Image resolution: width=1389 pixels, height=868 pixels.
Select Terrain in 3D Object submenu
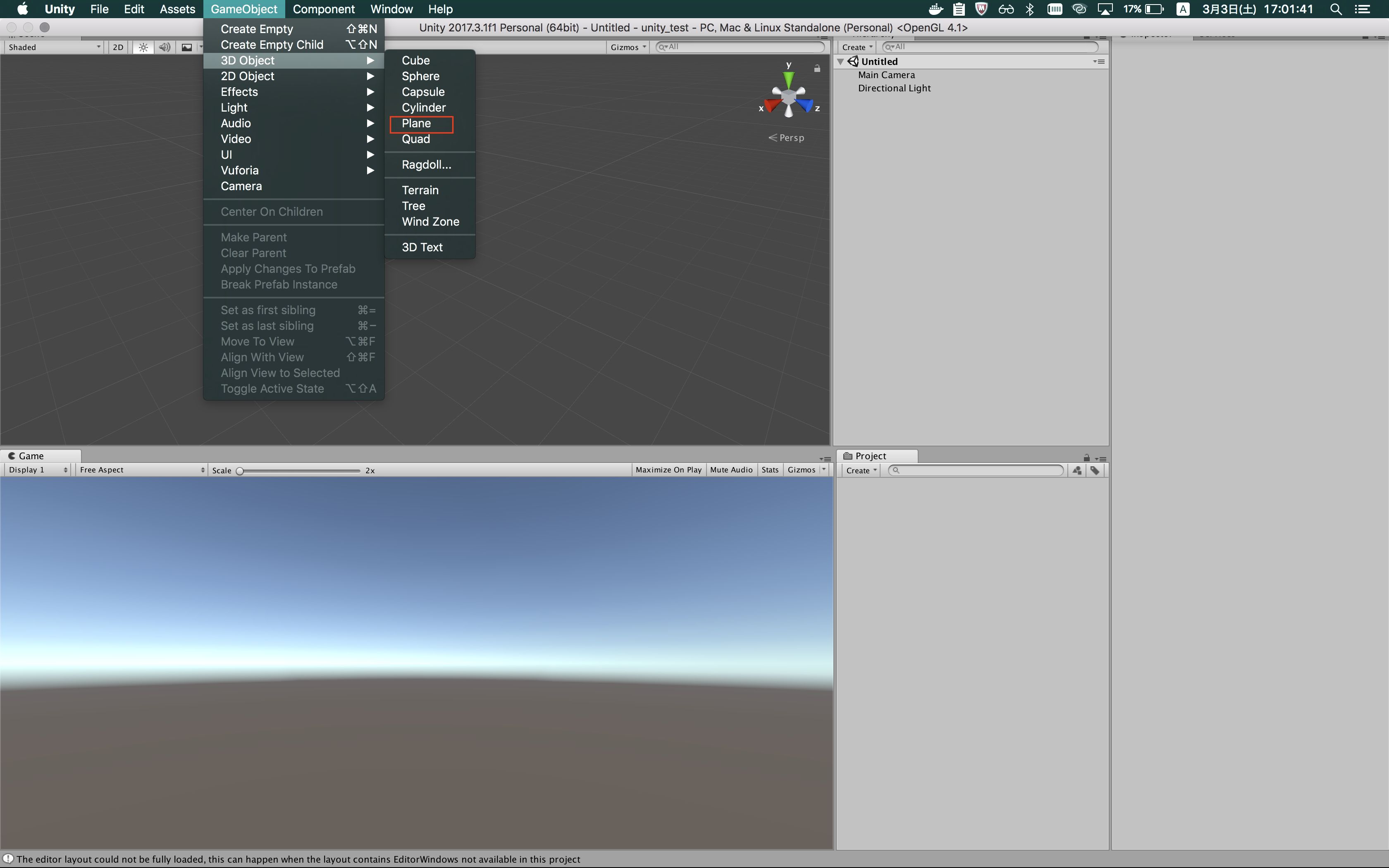coord(430,190)
